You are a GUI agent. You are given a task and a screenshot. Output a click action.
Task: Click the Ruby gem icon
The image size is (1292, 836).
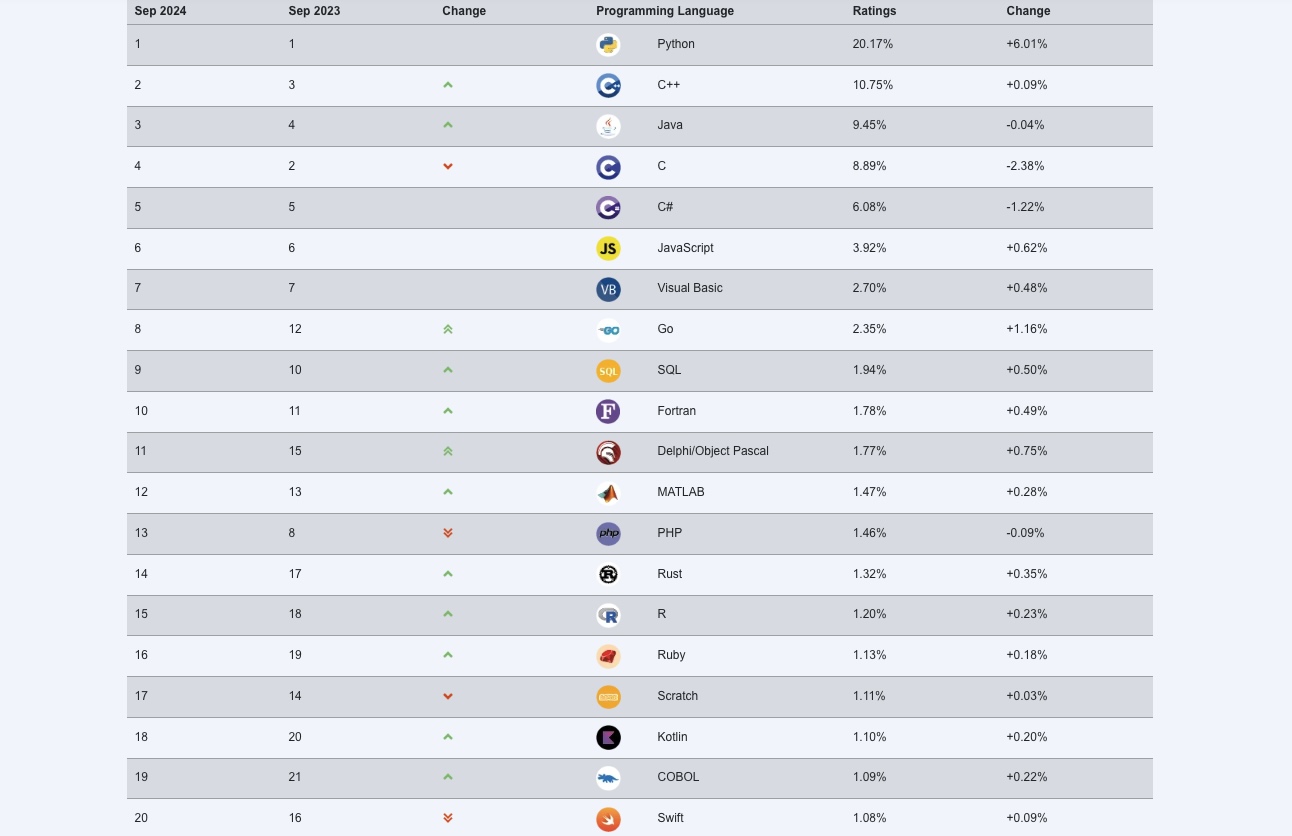[608, 656]
